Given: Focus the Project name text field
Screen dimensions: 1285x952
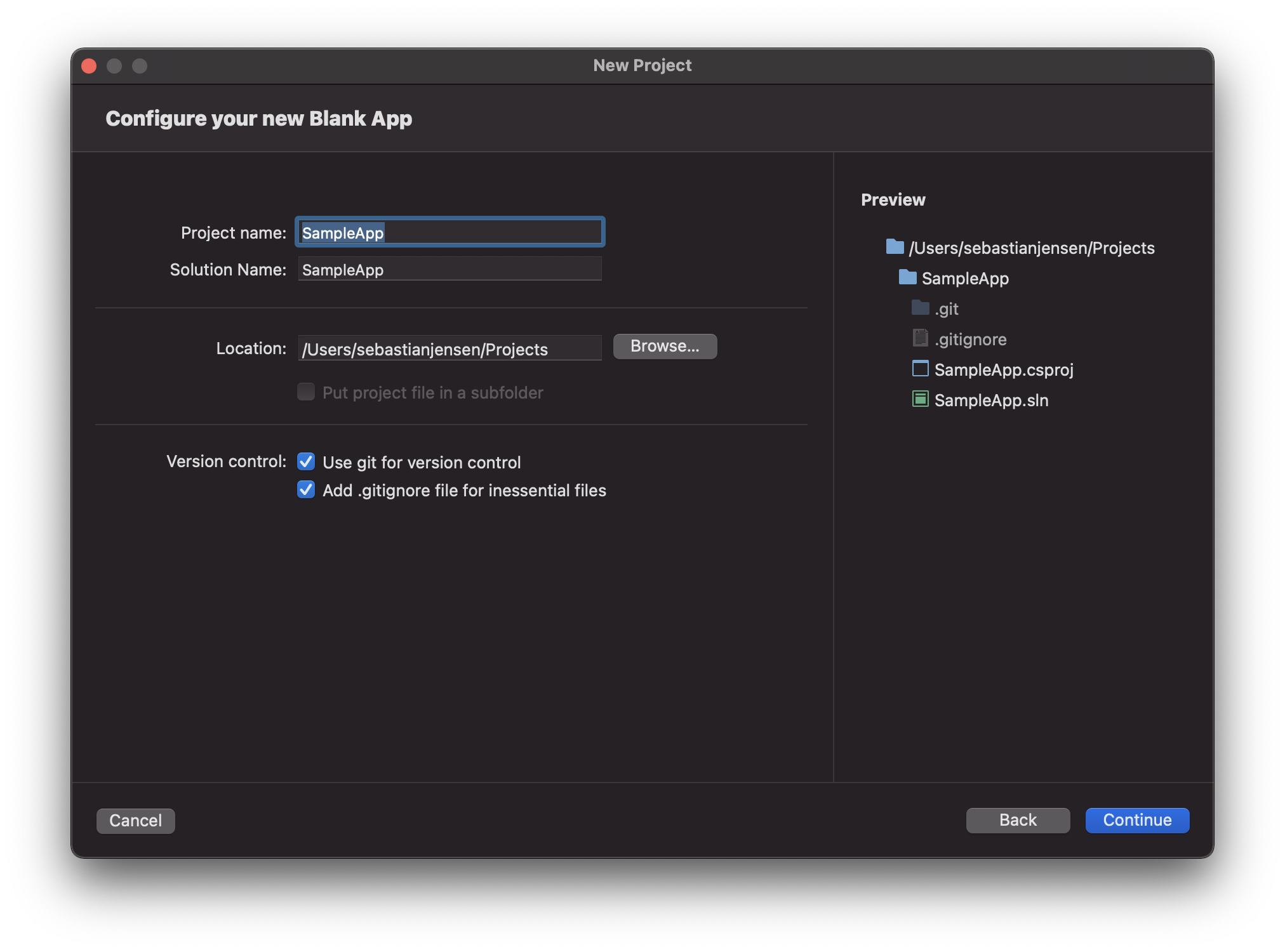Looking at the screenshot, I should (x=449, y=232).
